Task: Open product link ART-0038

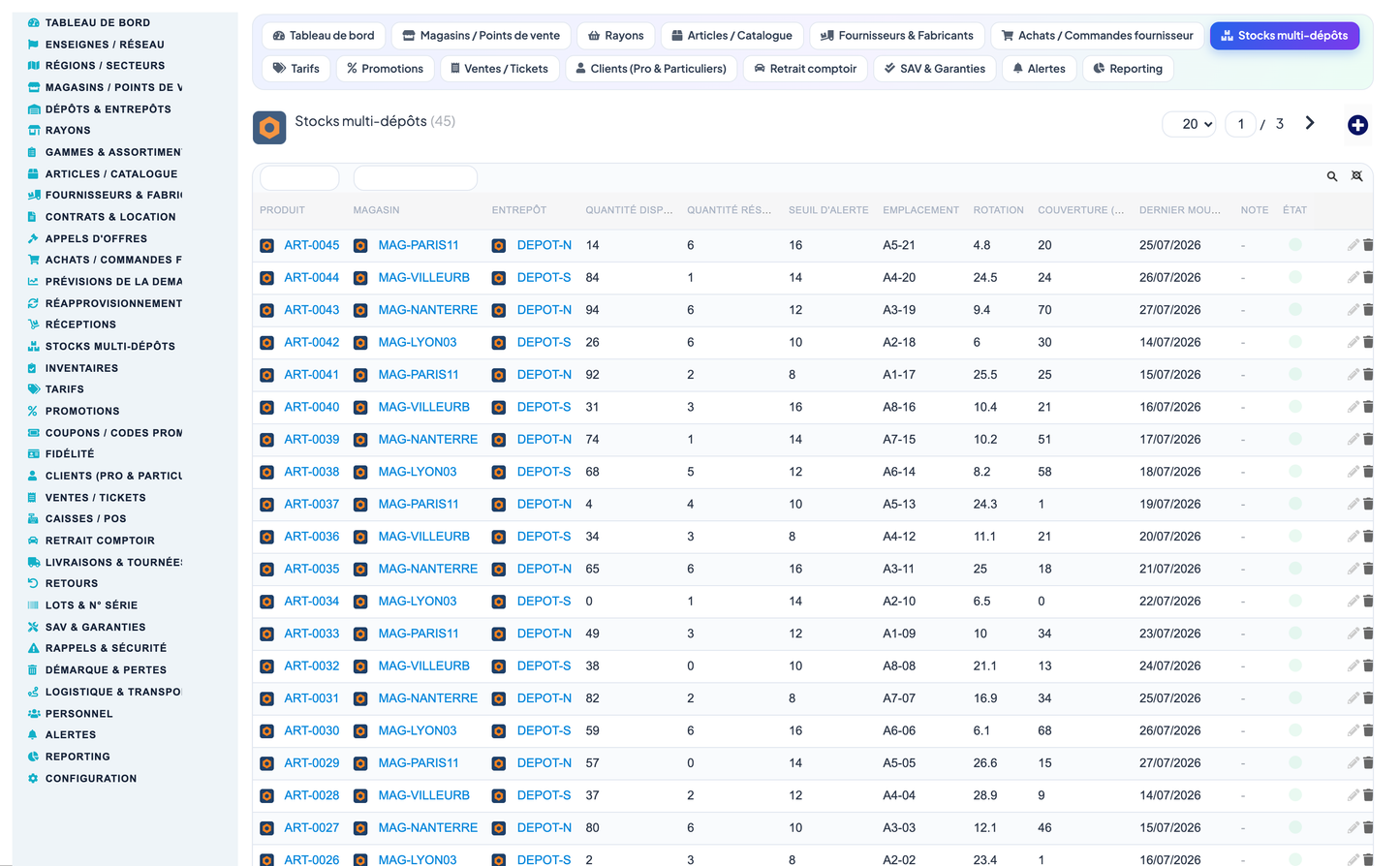Action: coord(312,472)
